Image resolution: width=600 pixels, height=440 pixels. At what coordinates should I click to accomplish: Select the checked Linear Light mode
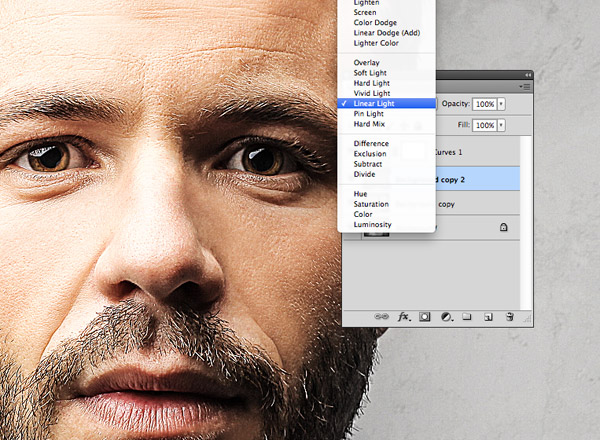386,103
